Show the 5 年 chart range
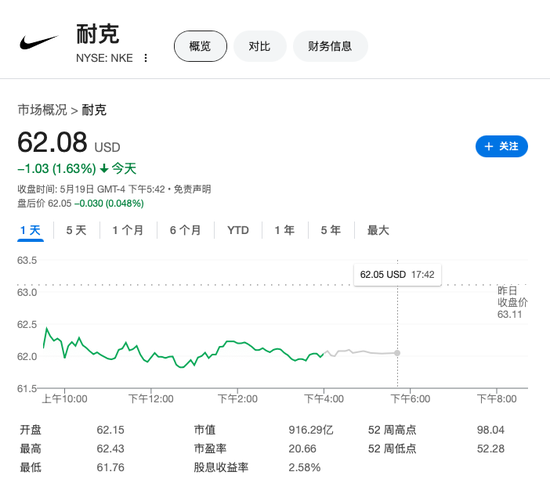 point(330,230)
